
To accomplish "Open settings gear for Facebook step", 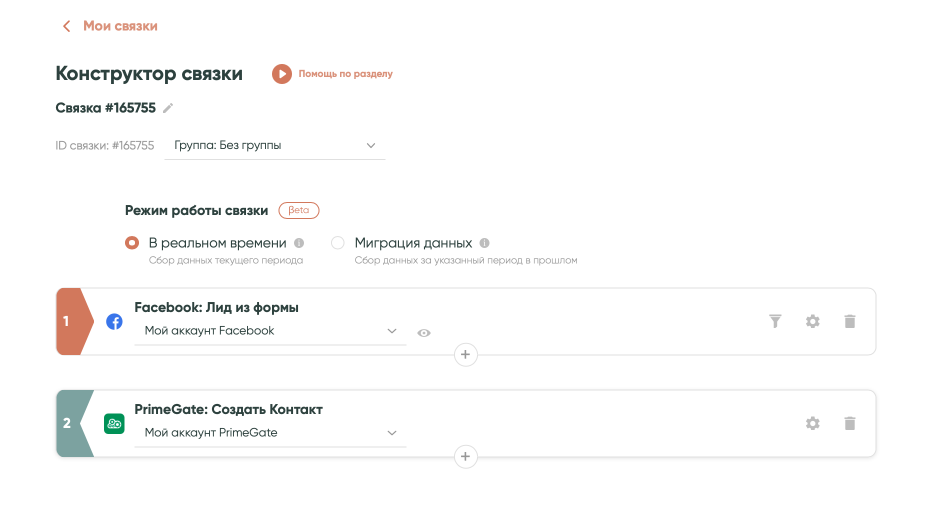I will [813, 321].
